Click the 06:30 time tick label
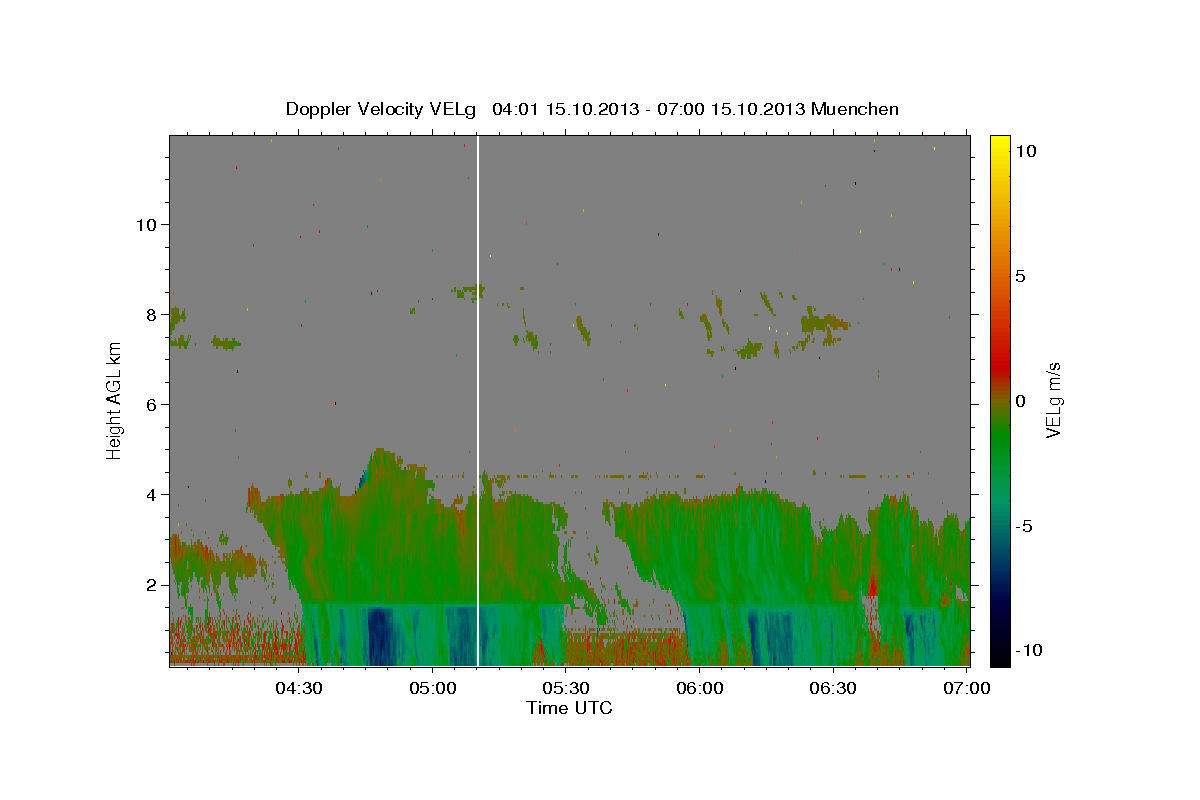Screen dimensions: 1200x800 (833, 688)
